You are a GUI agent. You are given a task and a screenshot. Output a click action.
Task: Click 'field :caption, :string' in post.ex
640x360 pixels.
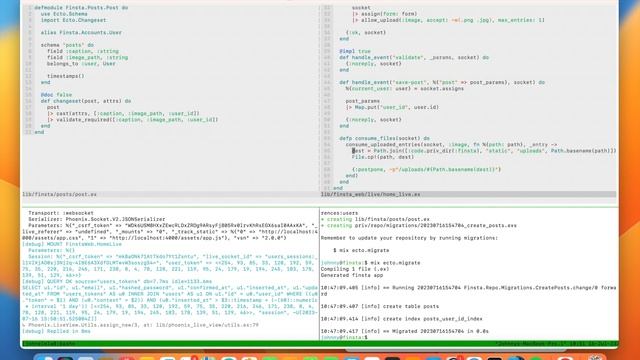(83, 51)
